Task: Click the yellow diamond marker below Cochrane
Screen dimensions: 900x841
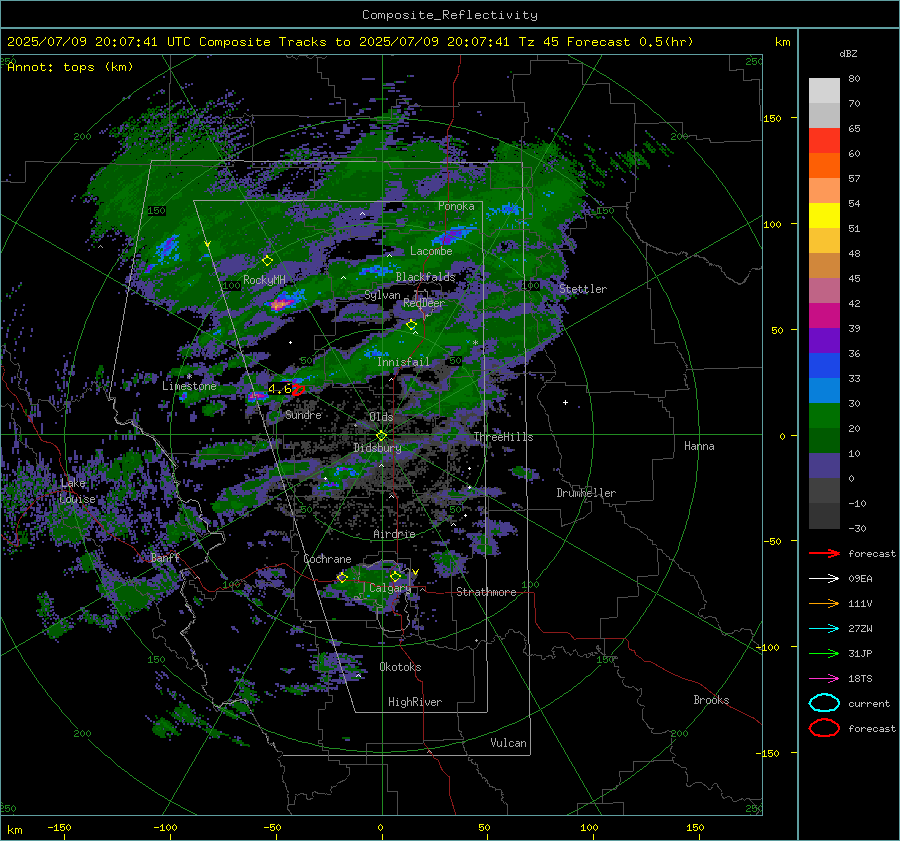Action: [342, 577]
